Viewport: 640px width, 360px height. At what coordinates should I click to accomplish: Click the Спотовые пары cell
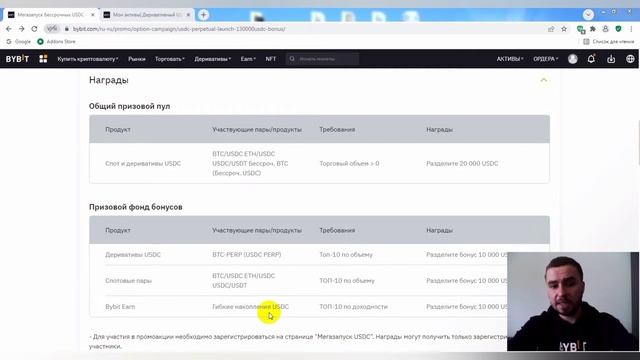(x=128, y=281)
